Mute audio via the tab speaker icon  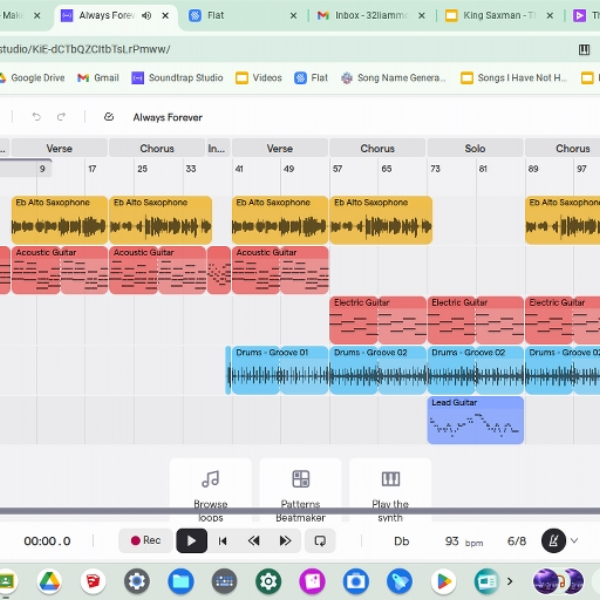[146, 16]
